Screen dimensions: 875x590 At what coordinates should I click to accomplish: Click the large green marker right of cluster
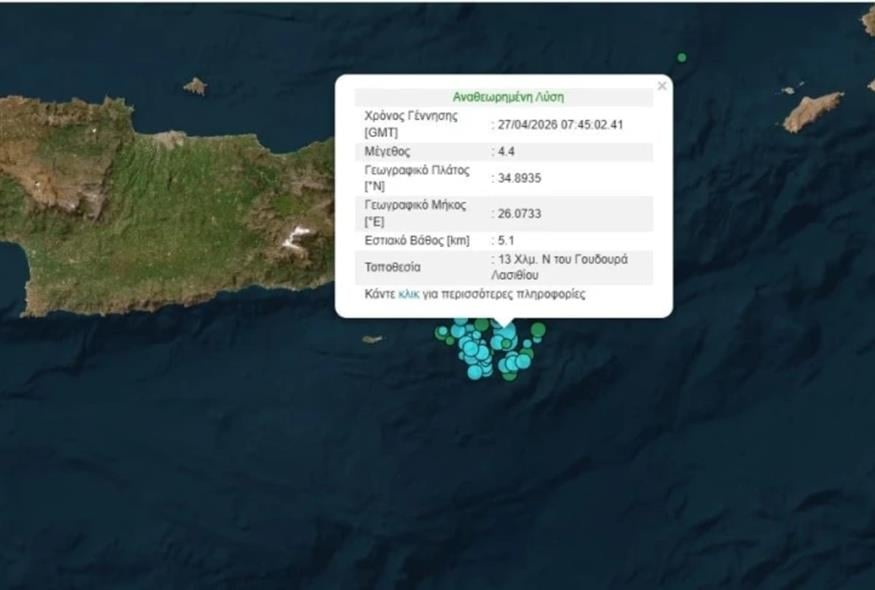click(x=538, y=330)
